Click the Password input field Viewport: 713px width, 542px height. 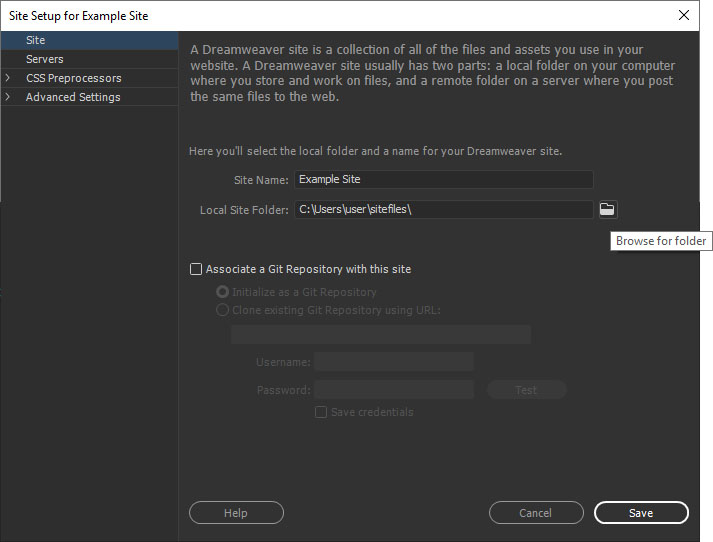coord(393,390)
